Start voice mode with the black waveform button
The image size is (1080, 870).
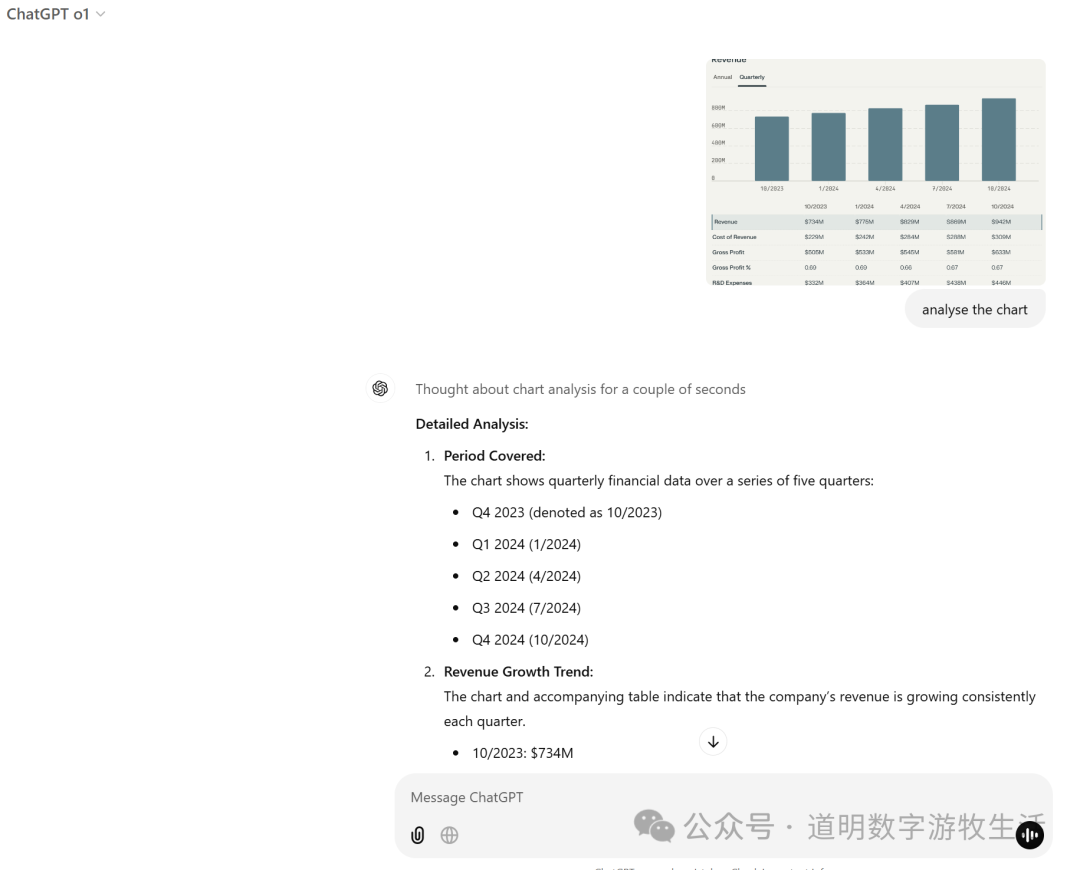pos(1029,835)
